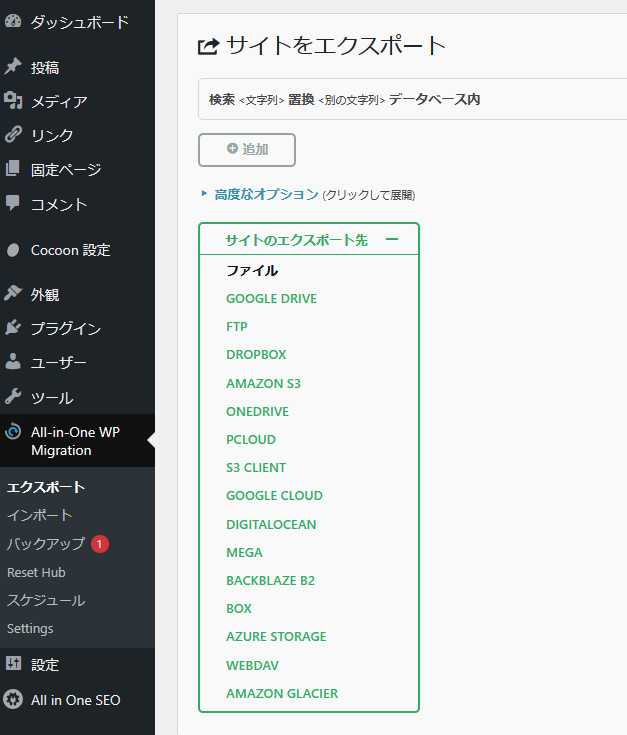
Task: Click the plus icon in 追加 button
Action: coord(232,149)
